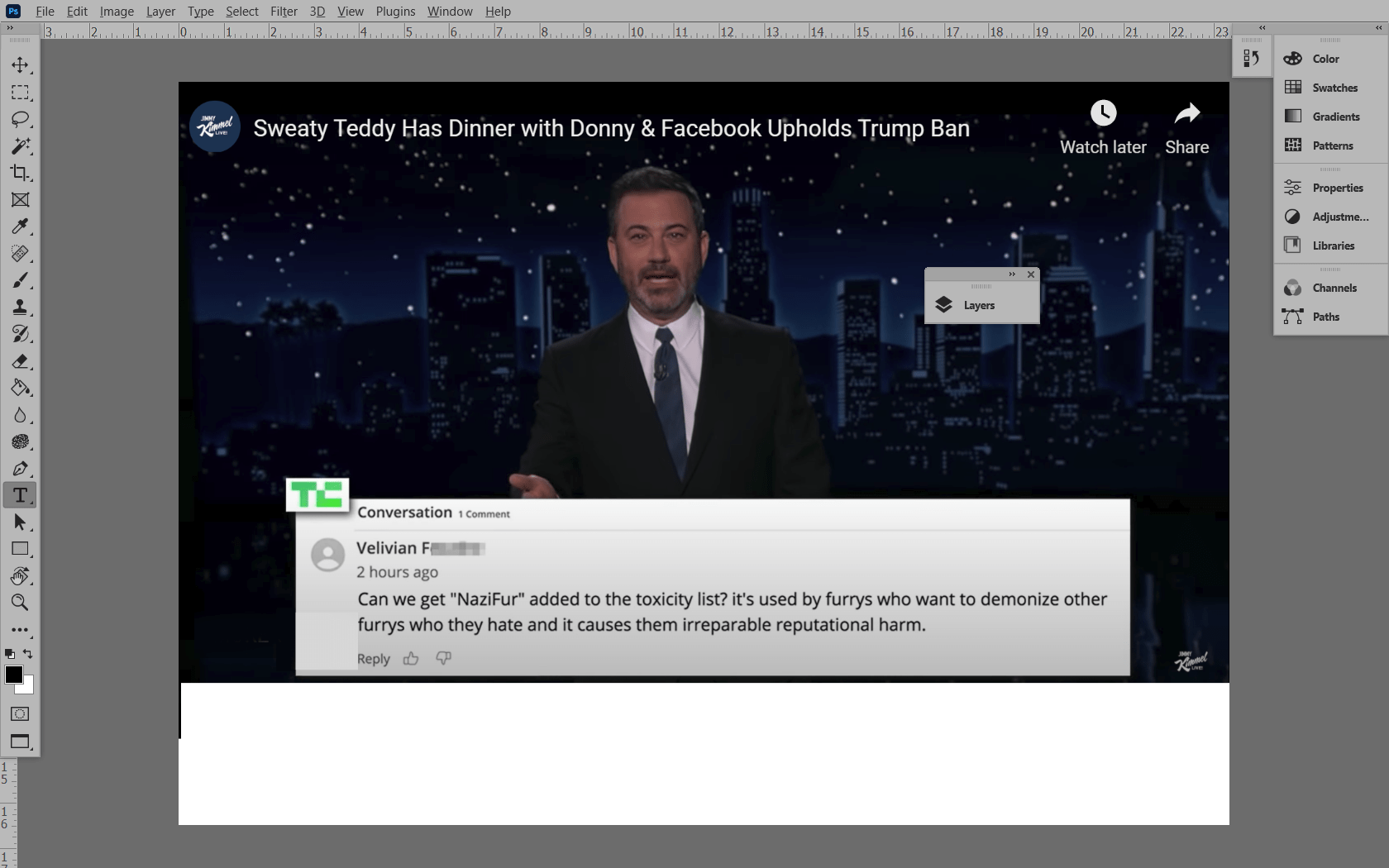Select the Brush tool

[20, 280]
